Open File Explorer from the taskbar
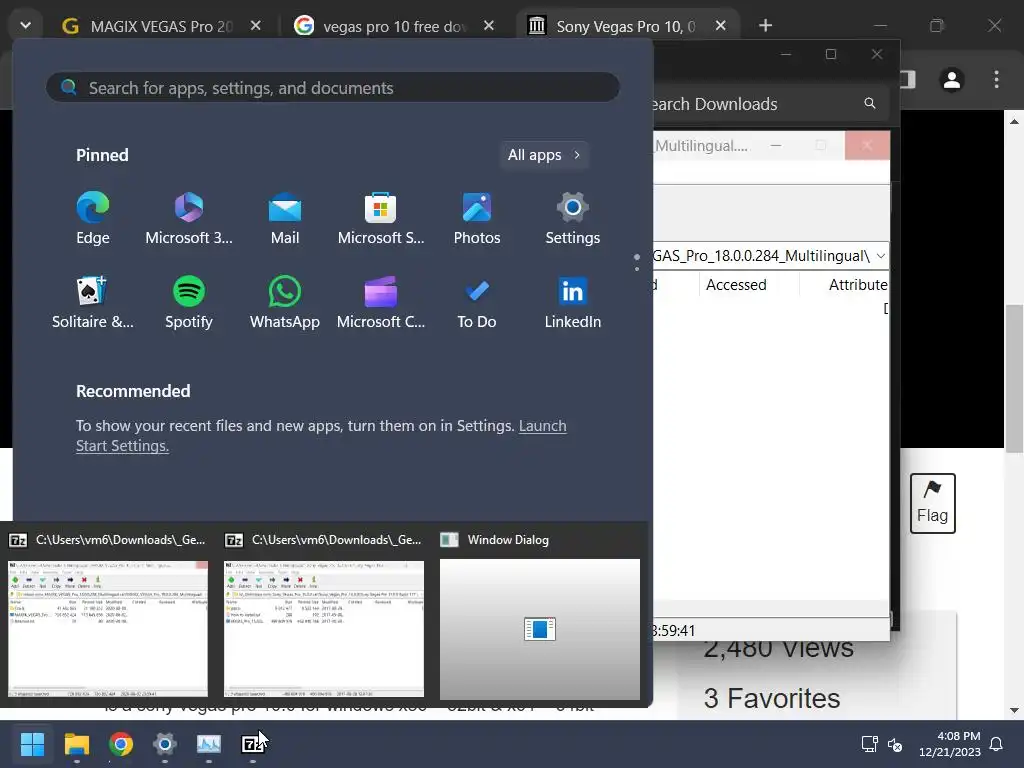This screenshot has width=1024, height=768. coord(76,744)
